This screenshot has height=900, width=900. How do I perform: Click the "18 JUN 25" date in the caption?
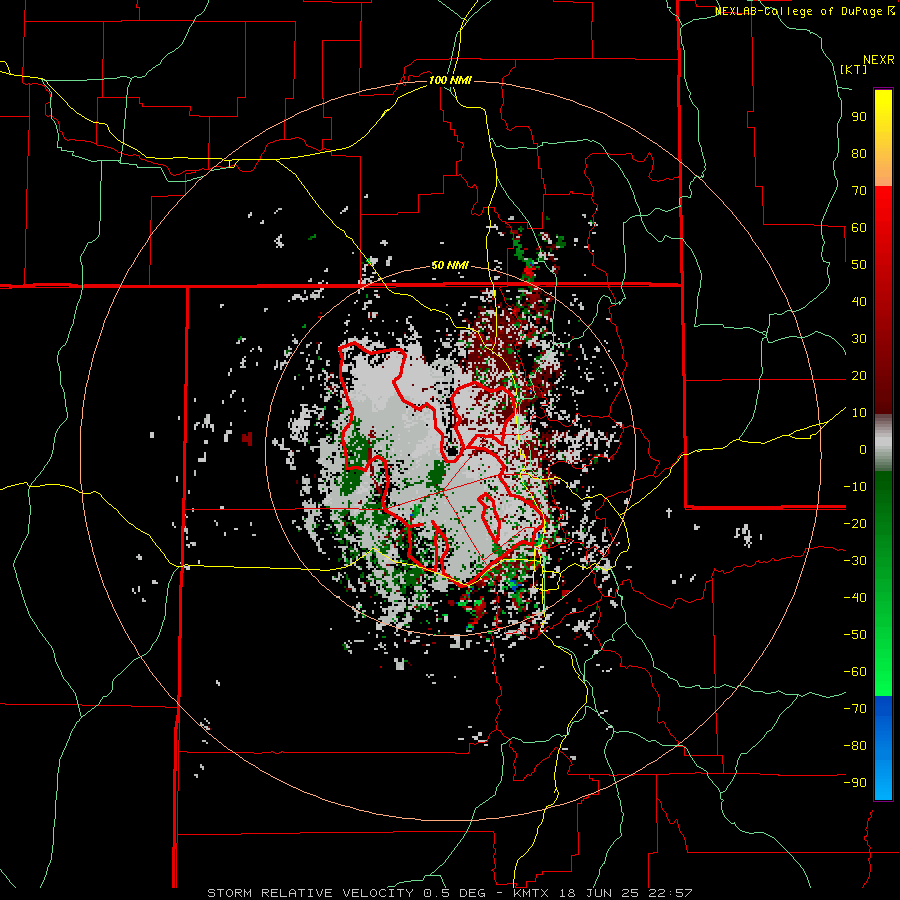(x=599, y=893)
